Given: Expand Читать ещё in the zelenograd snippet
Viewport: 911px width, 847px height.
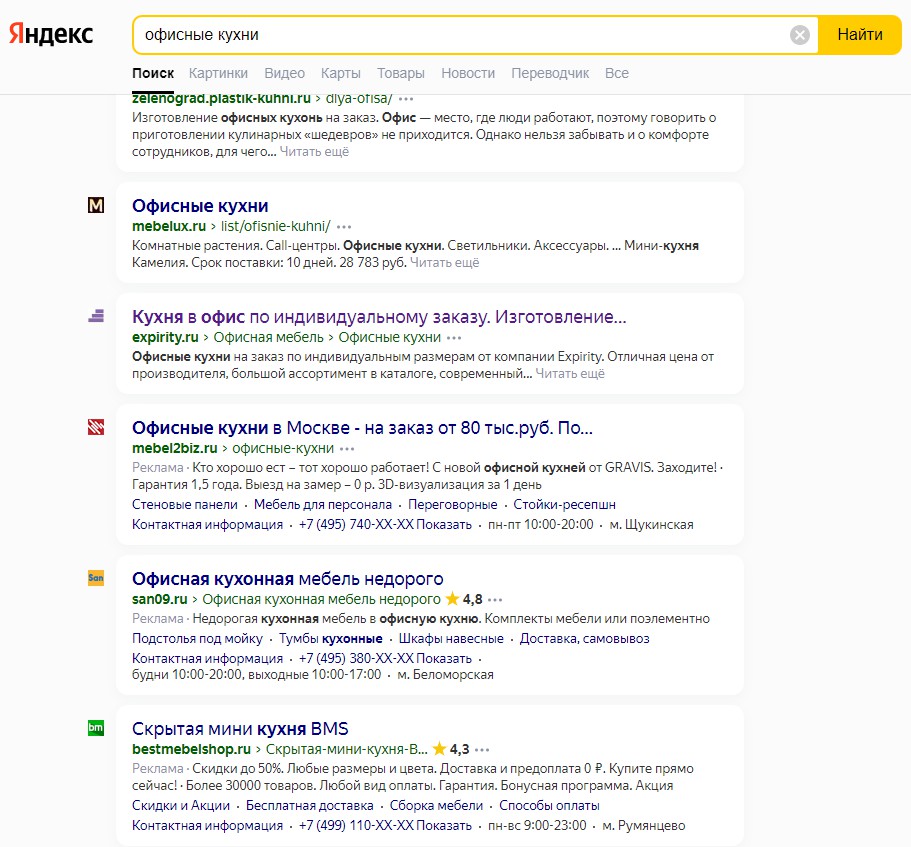Looking at the screenshot, I should (x=314, y=152).
